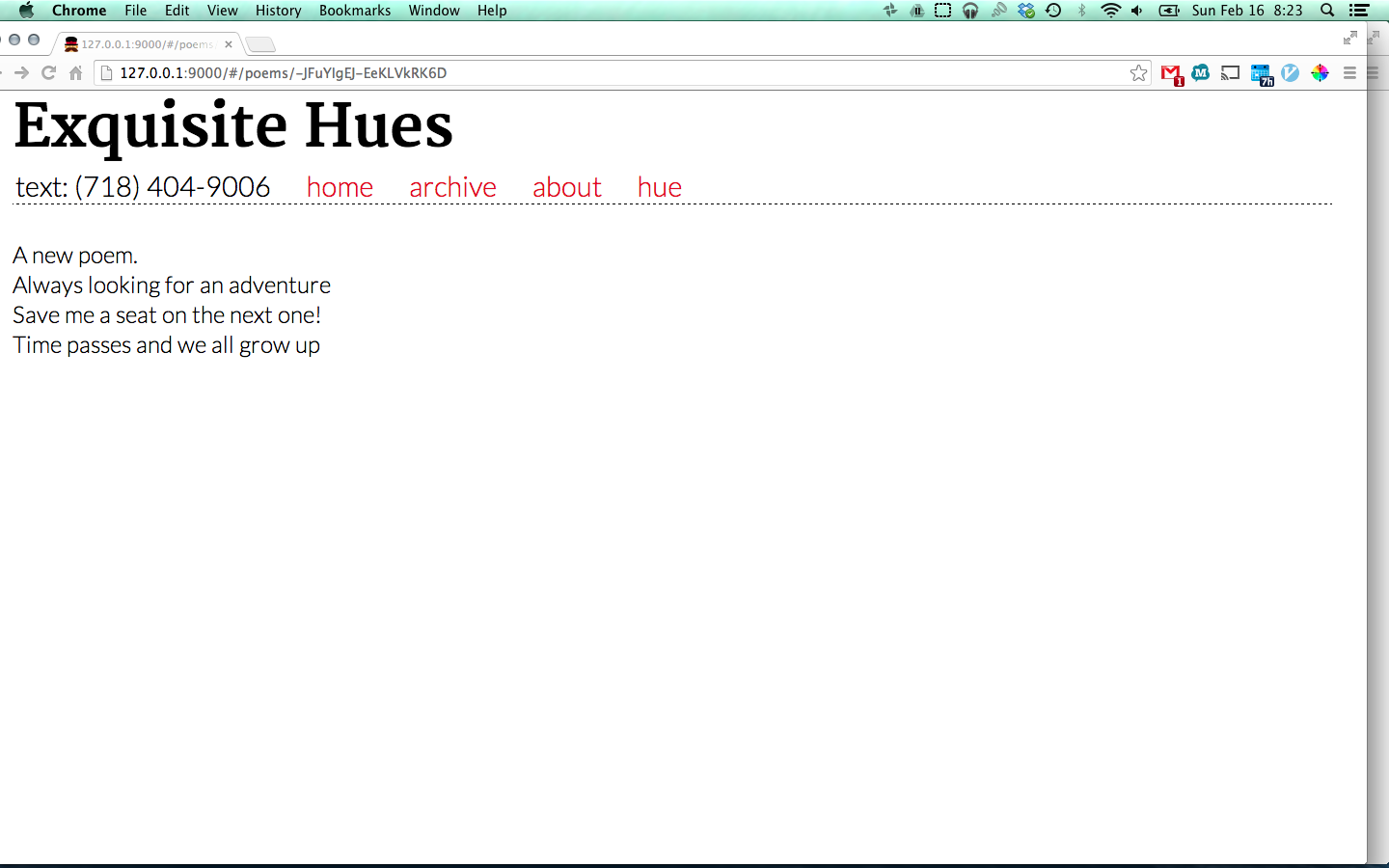1389x868 pixels.
Task: Open the Window menu
Action: 434,11
